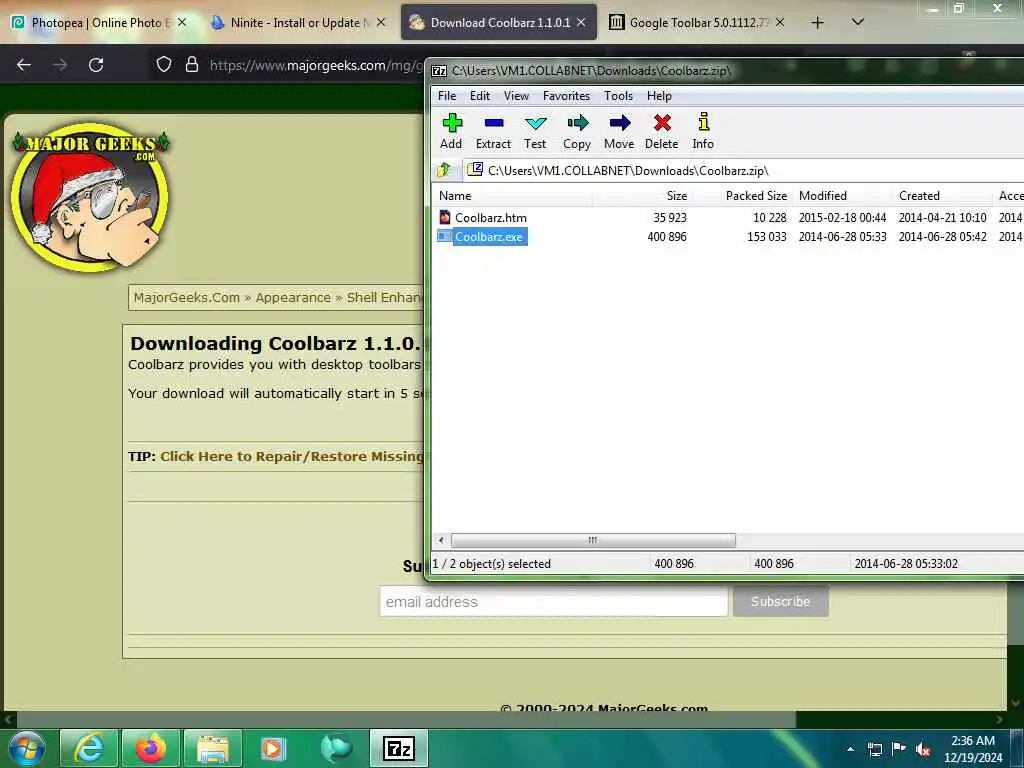
Task: Click the email address input field
Action: (x=554, y=601)
